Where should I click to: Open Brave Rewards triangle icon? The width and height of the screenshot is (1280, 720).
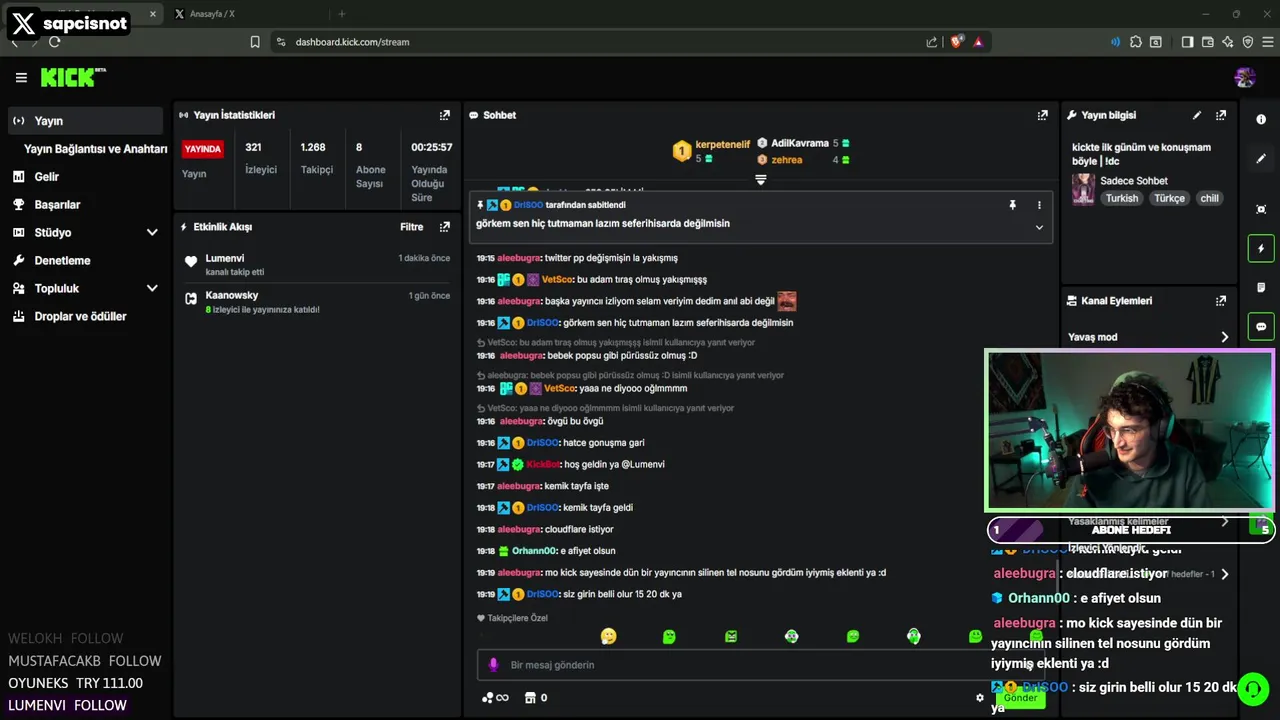[x=978, y=42]
